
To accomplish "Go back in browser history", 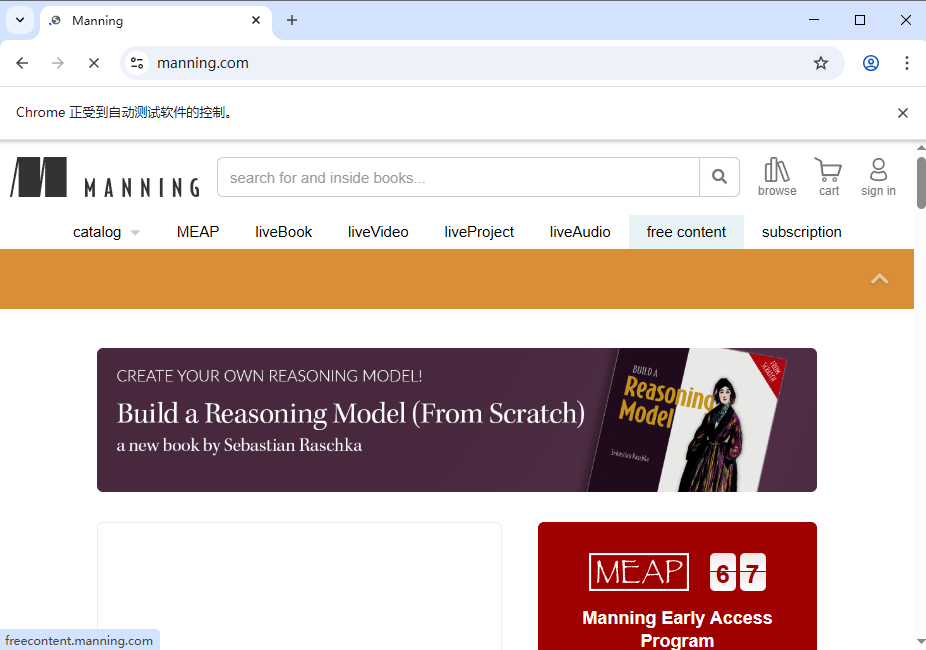I will tap(22, 63).
